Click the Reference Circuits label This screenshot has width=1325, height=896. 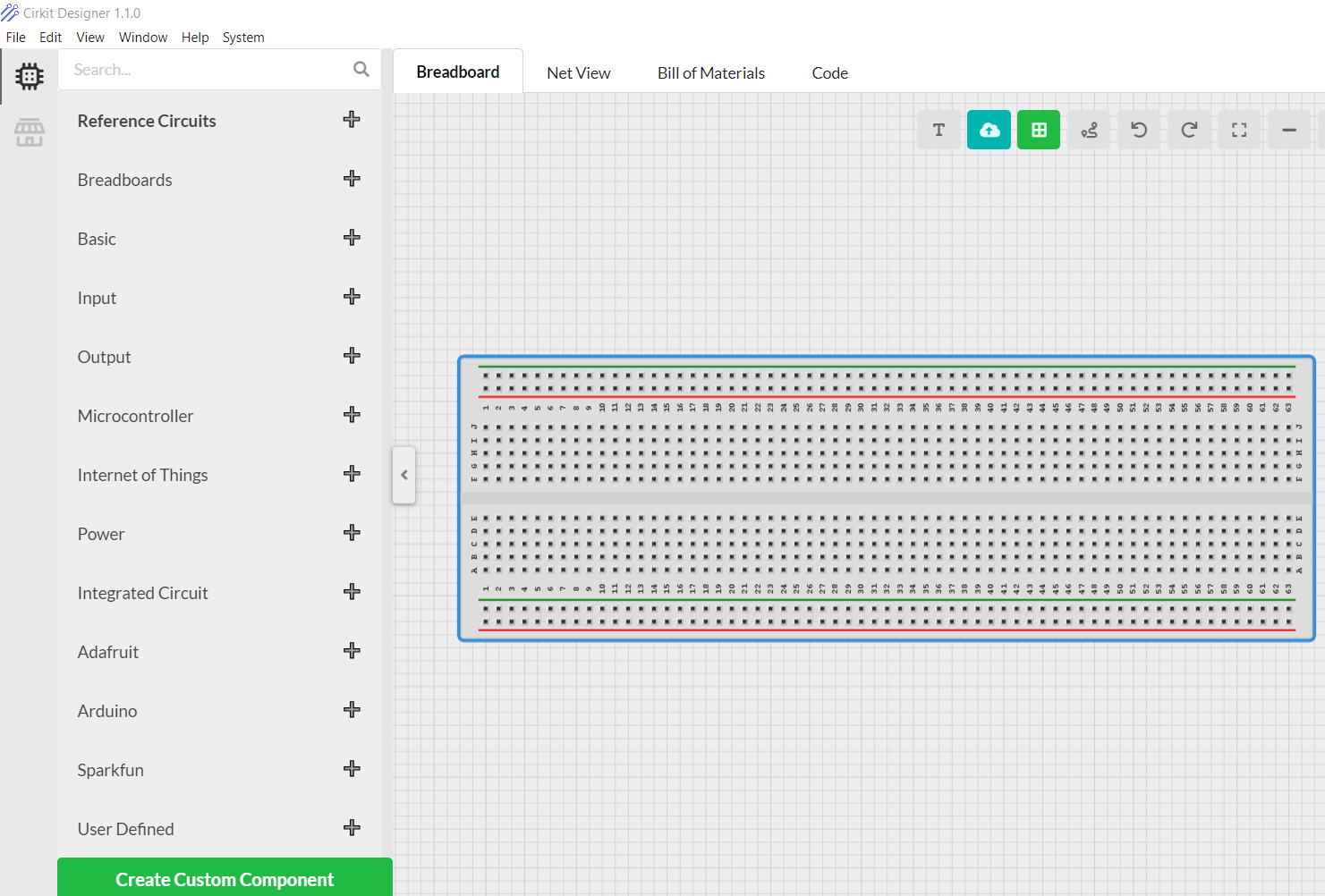[147, 121]
